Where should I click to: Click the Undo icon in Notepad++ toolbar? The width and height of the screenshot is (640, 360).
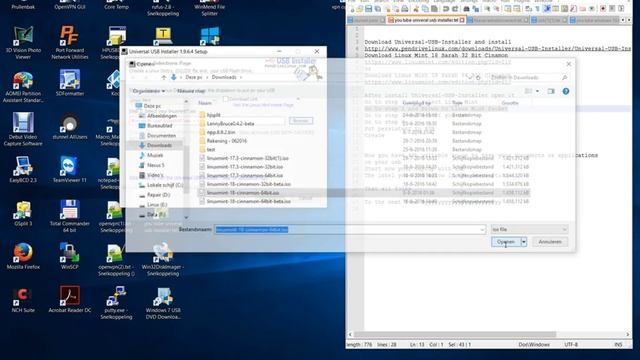(446, 9)
